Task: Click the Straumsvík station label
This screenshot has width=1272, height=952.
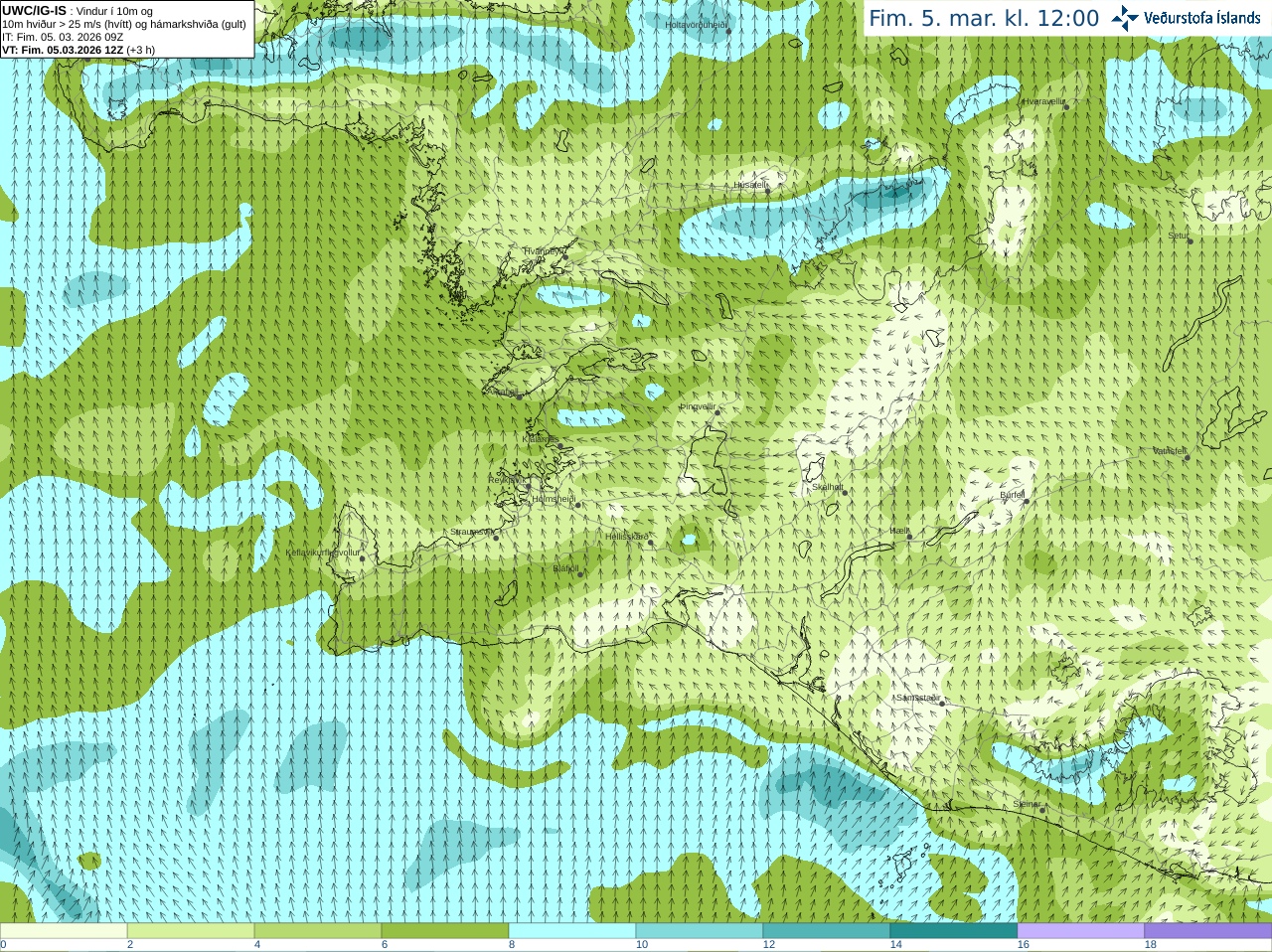Action: pos(472,532)
